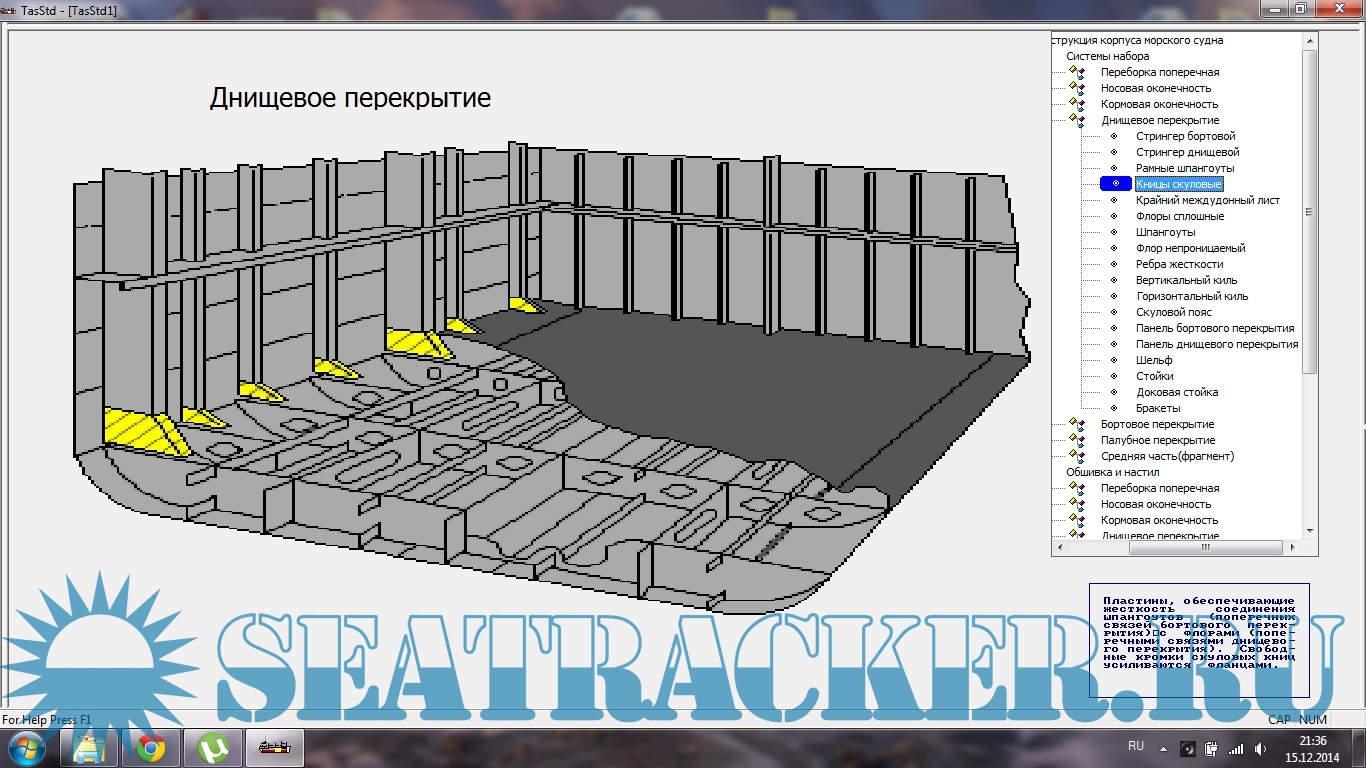
Task: Click the Бортовое перекрытие node icon
Action: tap(1077, 425)
